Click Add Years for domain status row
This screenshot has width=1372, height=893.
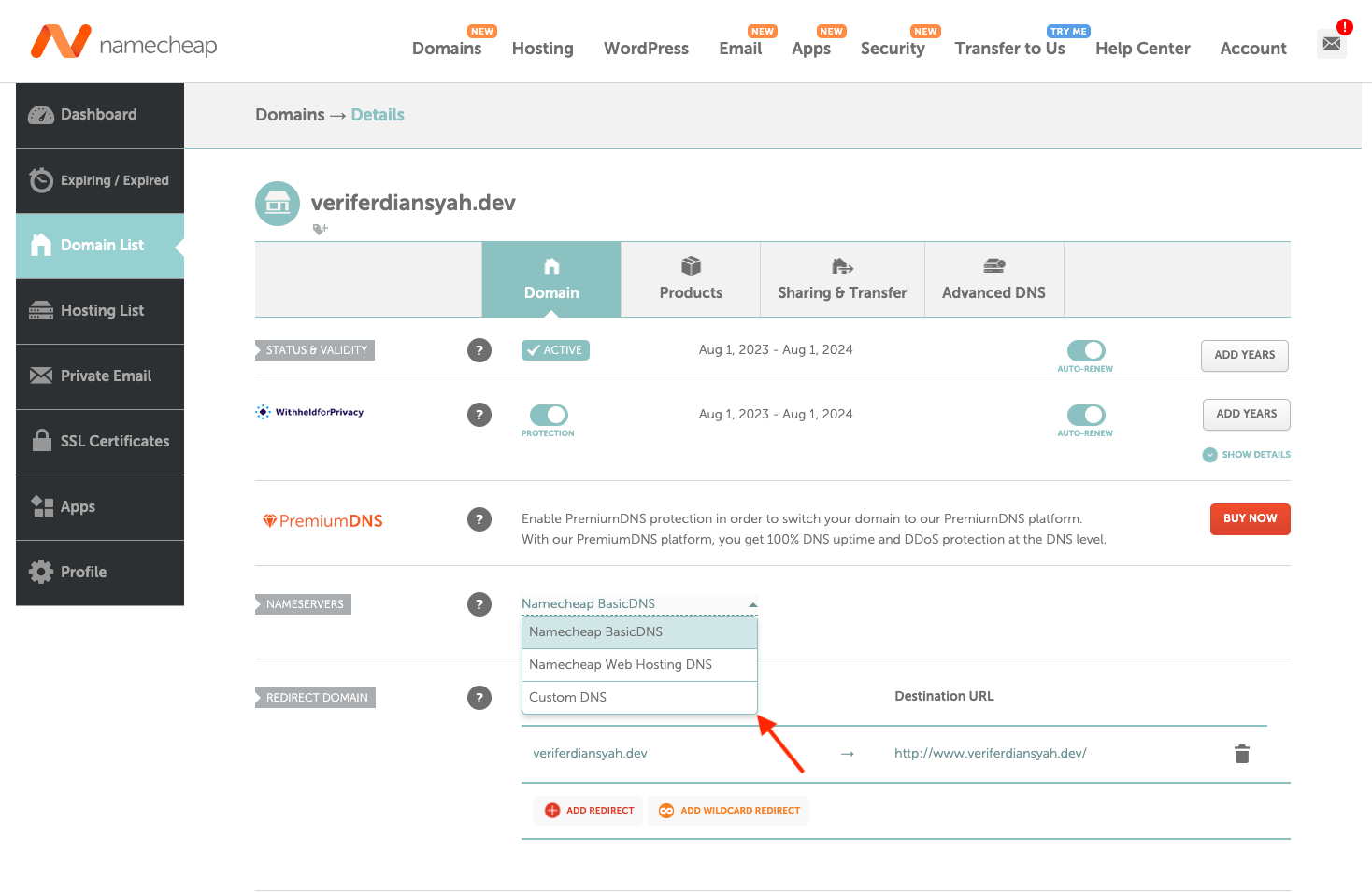1245,355
